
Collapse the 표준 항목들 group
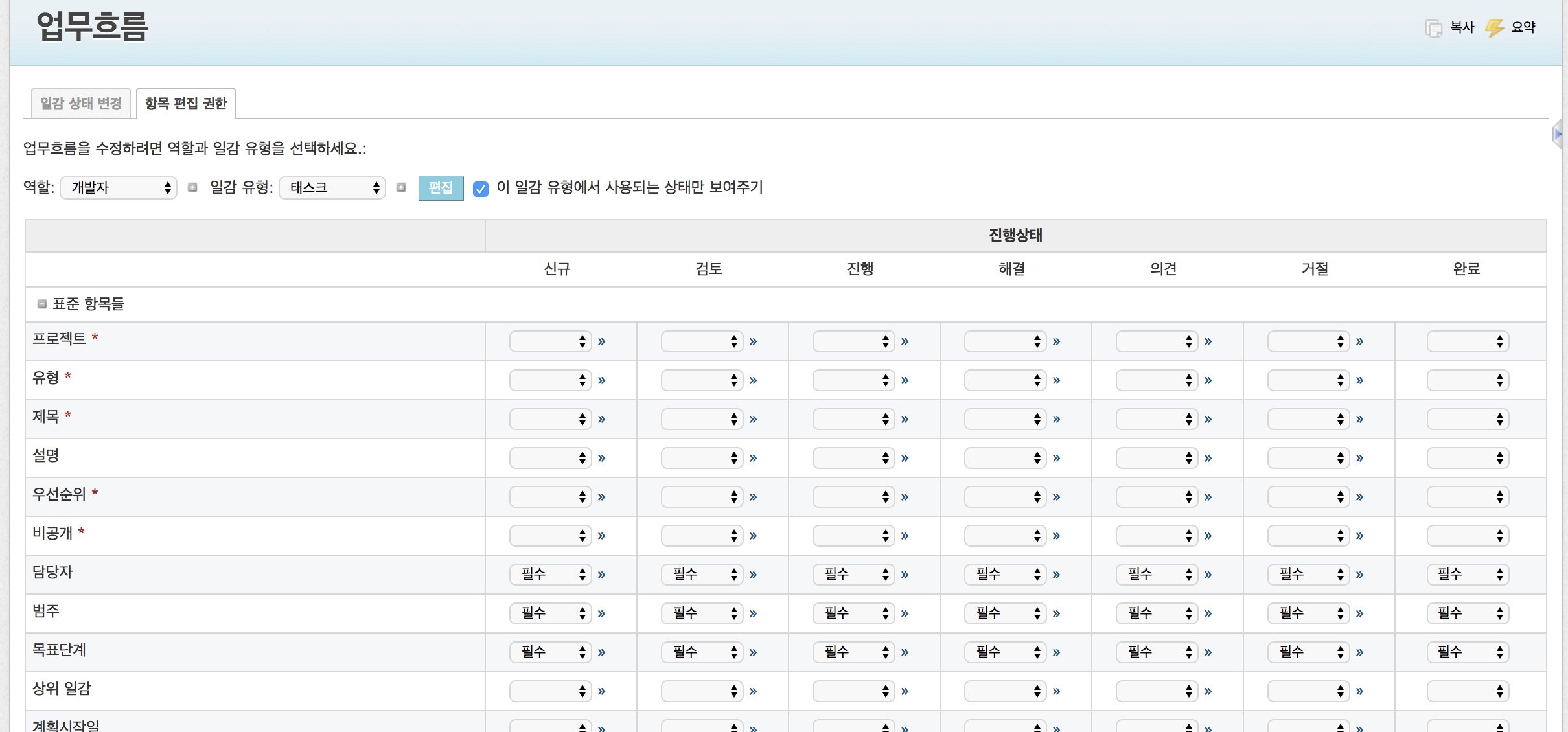pyautogui.click(x=42, y=304)
